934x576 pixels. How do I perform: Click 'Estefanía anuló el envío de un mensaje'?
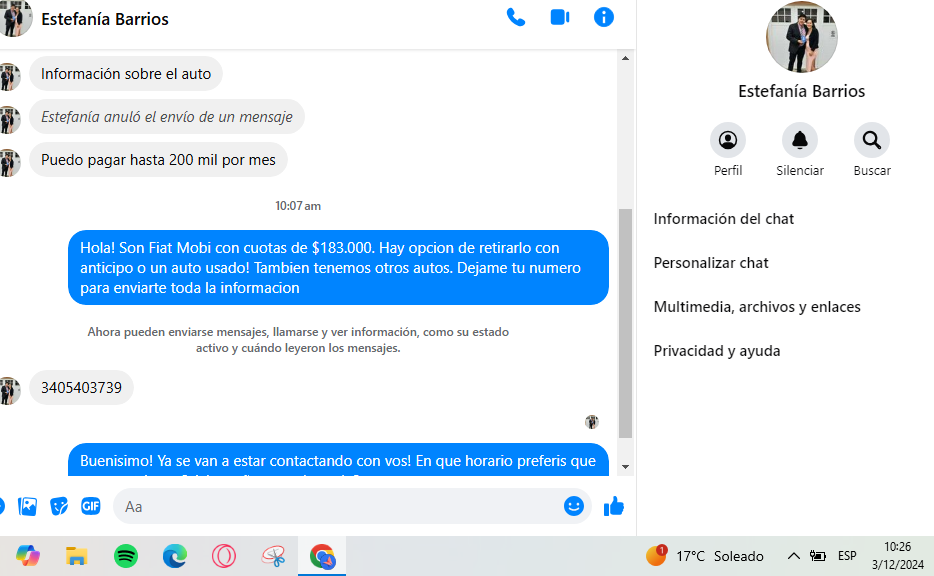pyautogui.click(x=167, y=117)
